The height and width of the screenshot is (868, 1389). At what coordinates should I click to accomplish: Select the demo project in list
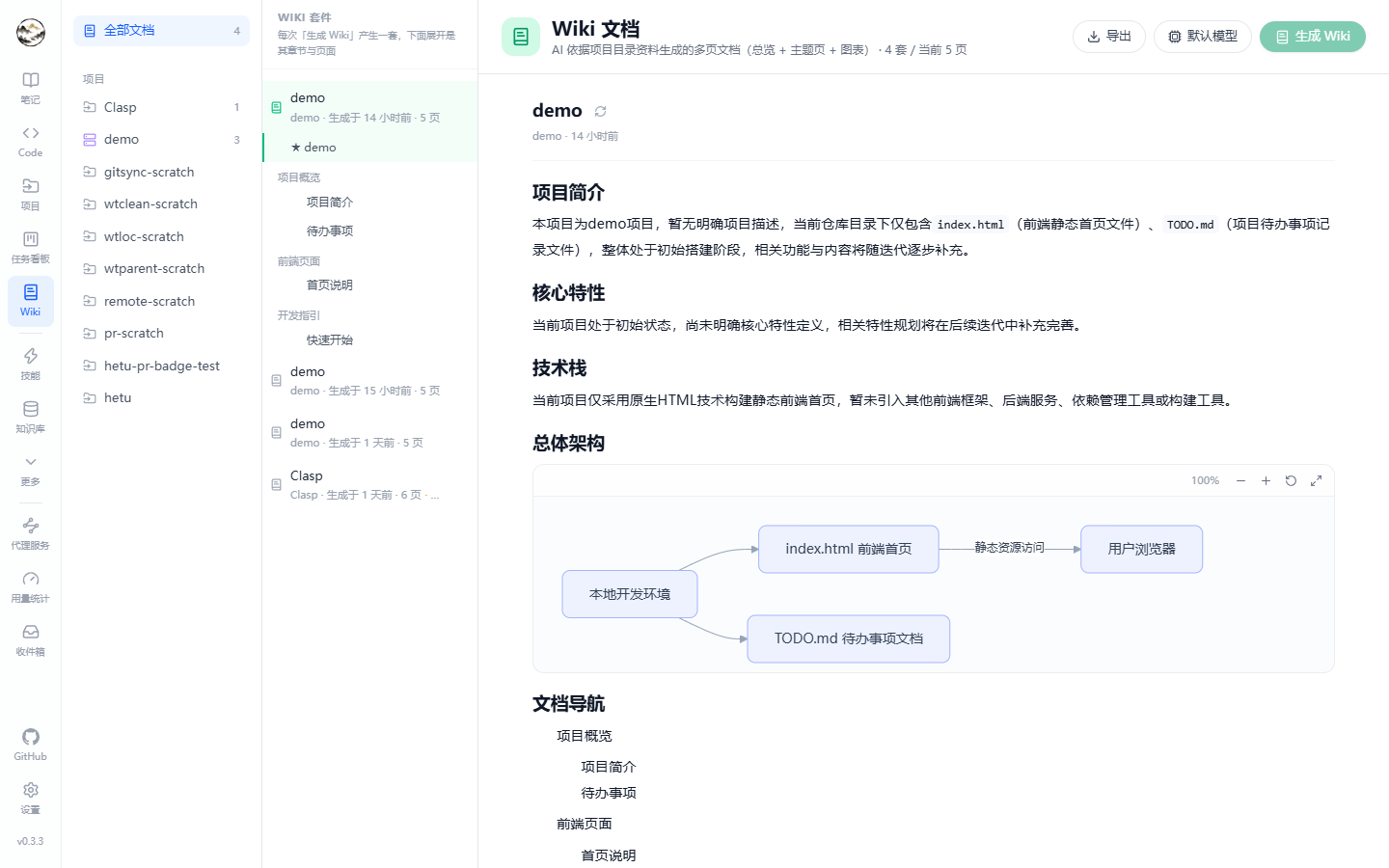tap(161, 140)
